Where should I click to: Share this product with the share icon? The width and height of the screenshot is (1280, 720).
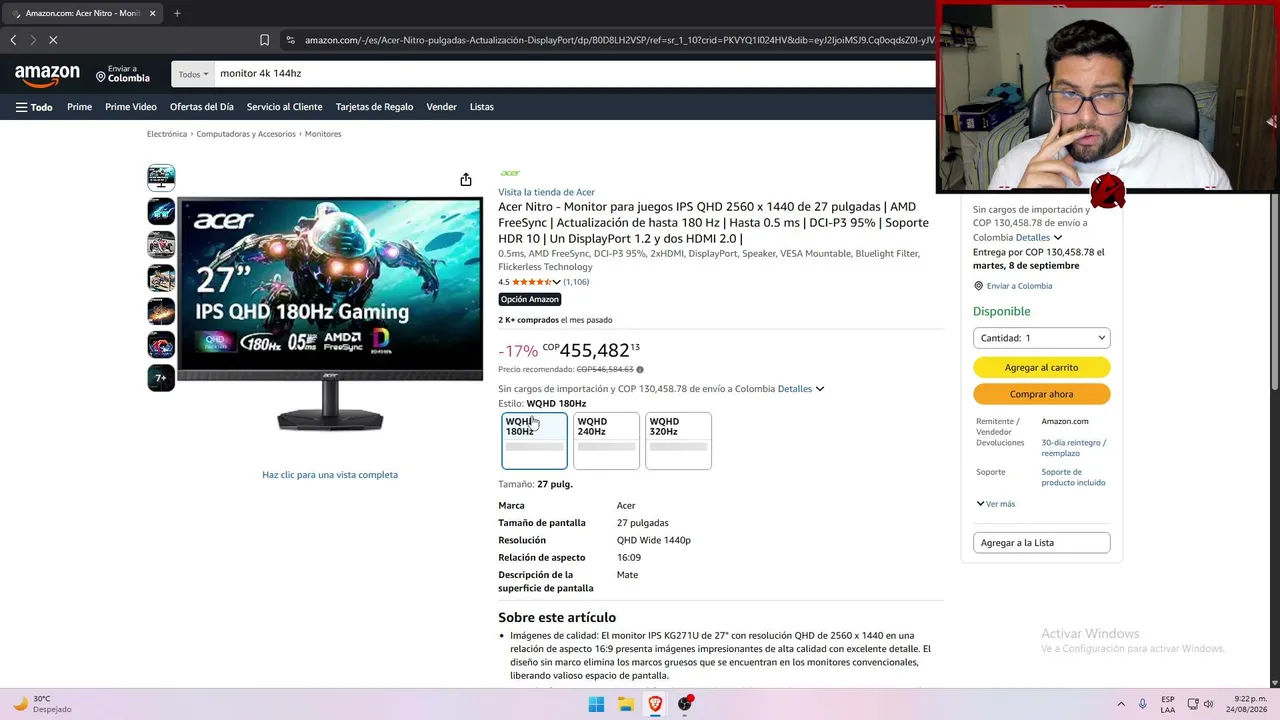(x=466, y=180)
